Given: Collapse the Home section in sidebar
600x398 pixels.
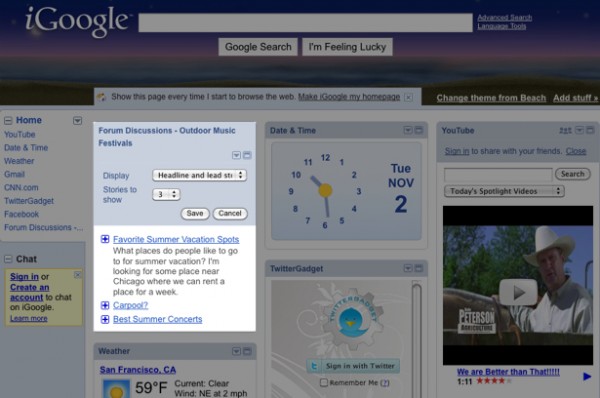Looking at the screenshot, I should click(x=8, y=121).
